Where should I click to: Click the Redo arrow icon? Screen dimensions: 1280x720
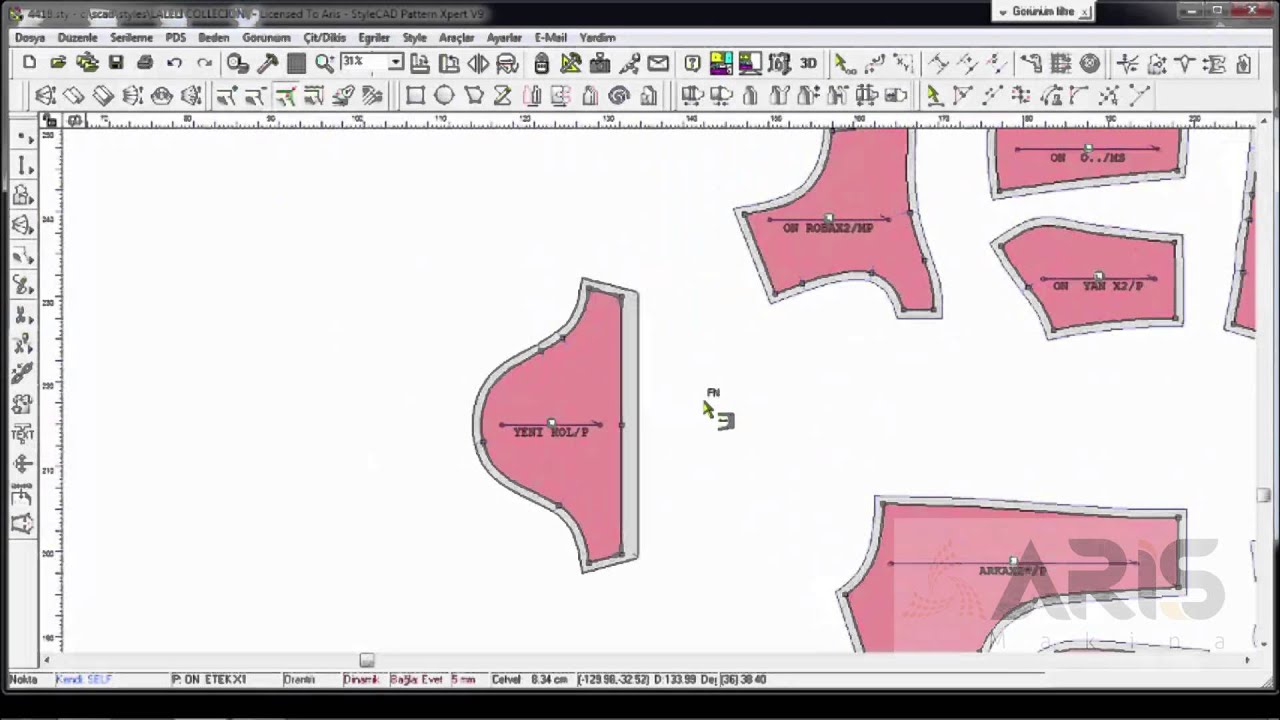click(x=204, y=63)
